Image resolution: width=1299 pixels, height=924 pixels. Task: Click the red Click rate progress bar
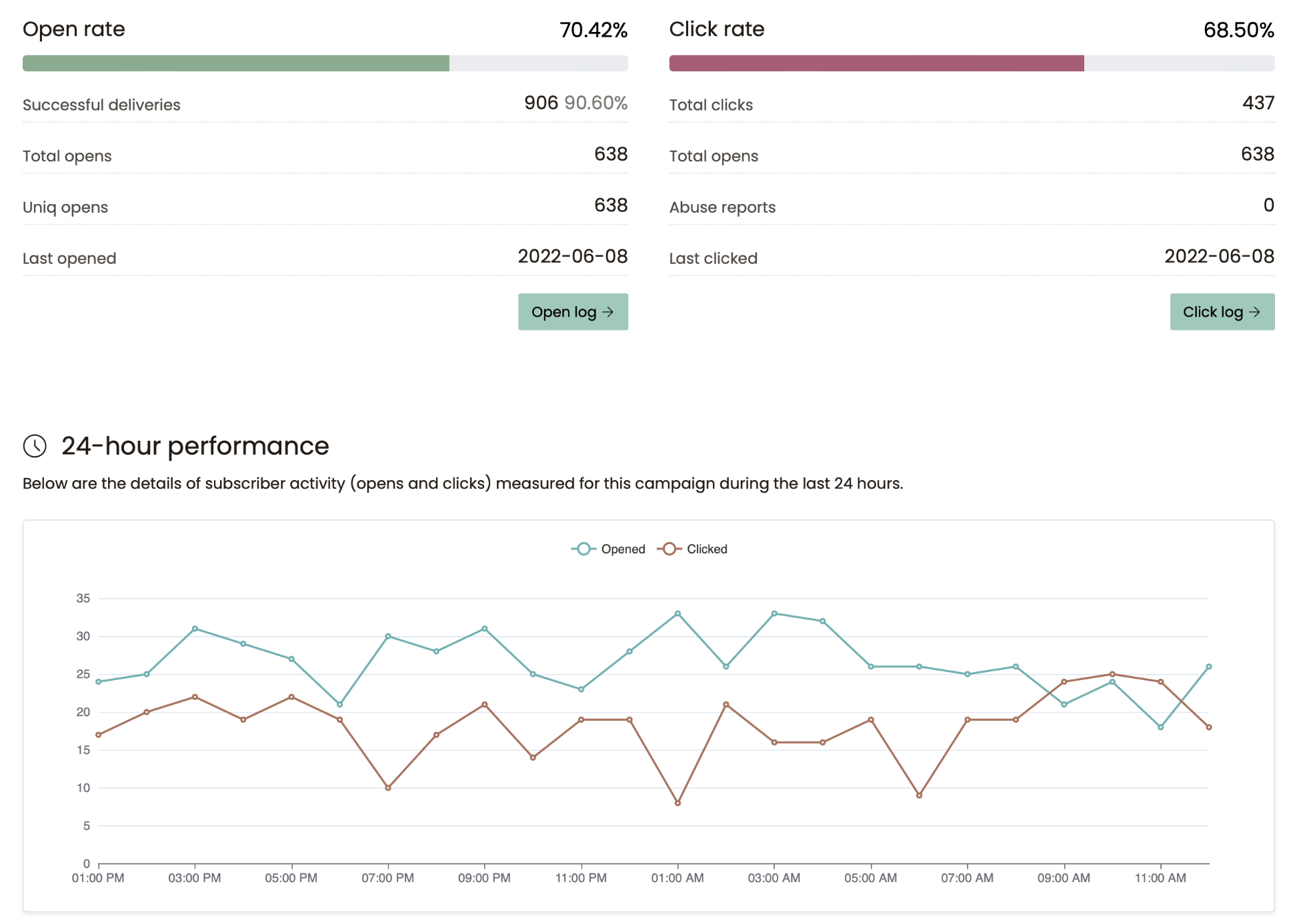[876, 63]
